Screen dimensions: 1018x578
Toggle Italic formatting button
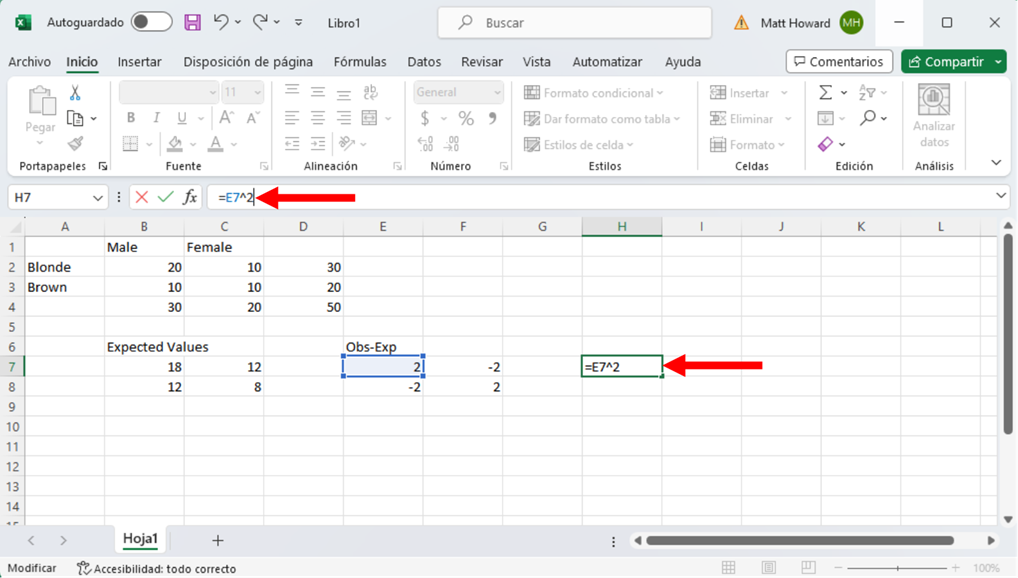coord(156,118)
